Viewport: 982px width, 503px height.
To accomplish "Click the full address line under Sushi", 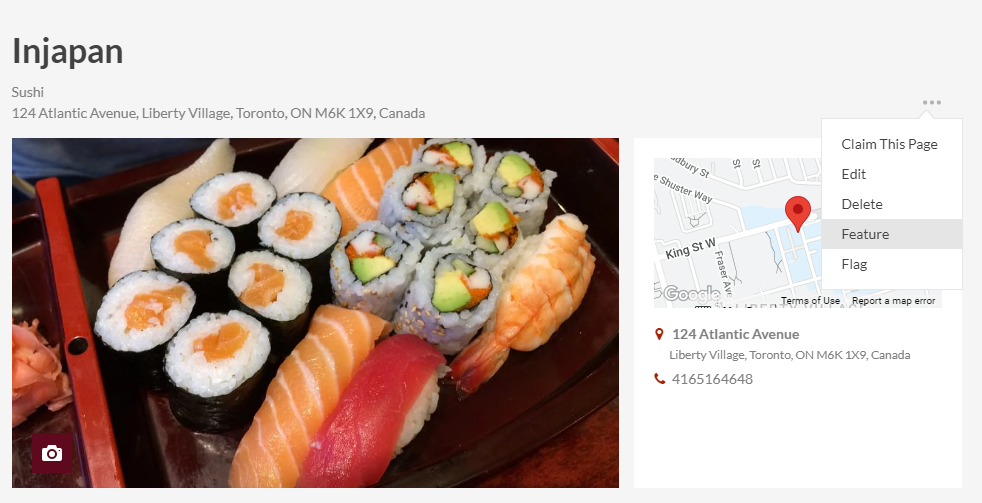I will [x=219, y=113].
